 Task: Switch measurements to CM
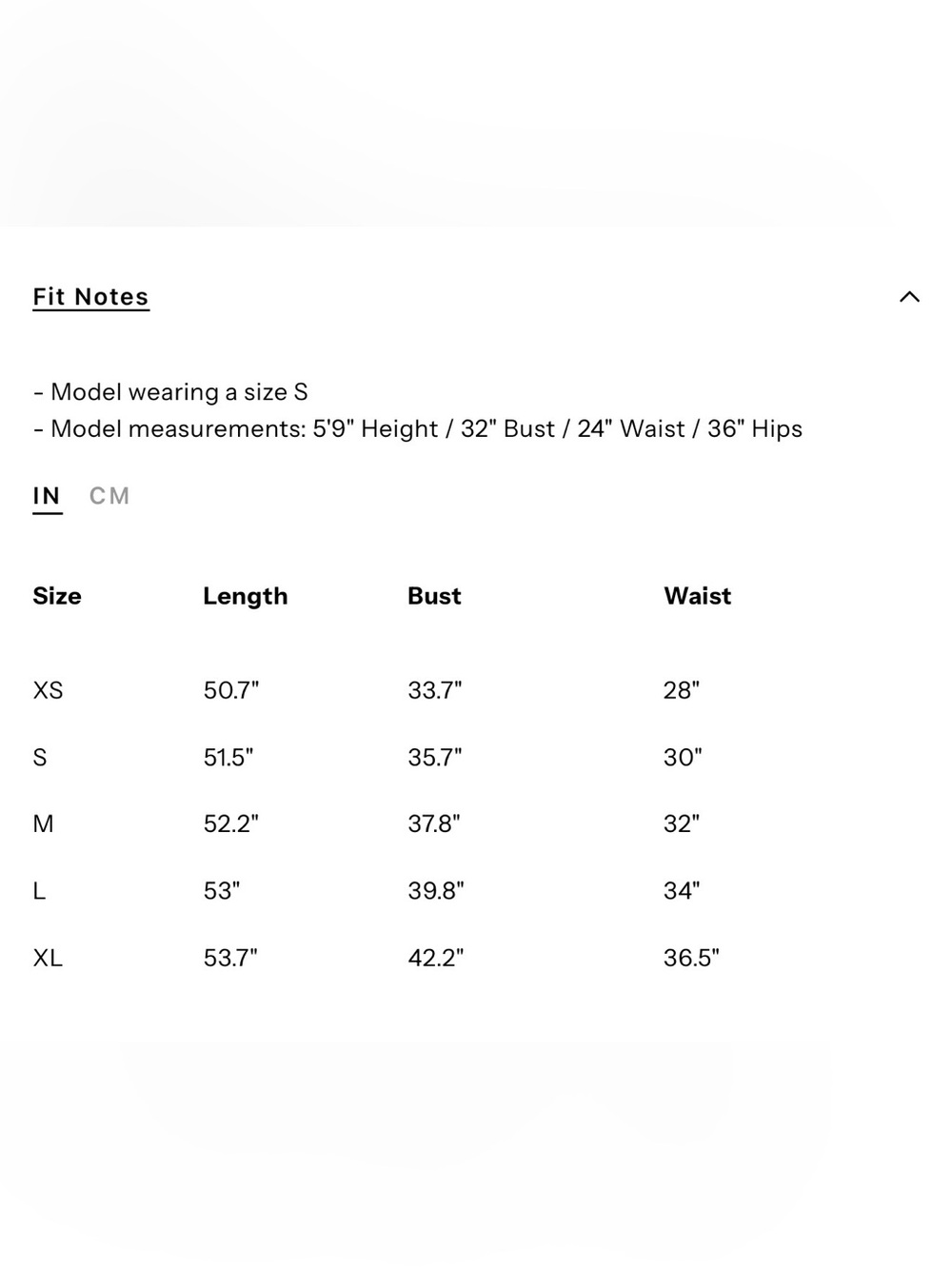pyautogui.click(x=109, y=496)
